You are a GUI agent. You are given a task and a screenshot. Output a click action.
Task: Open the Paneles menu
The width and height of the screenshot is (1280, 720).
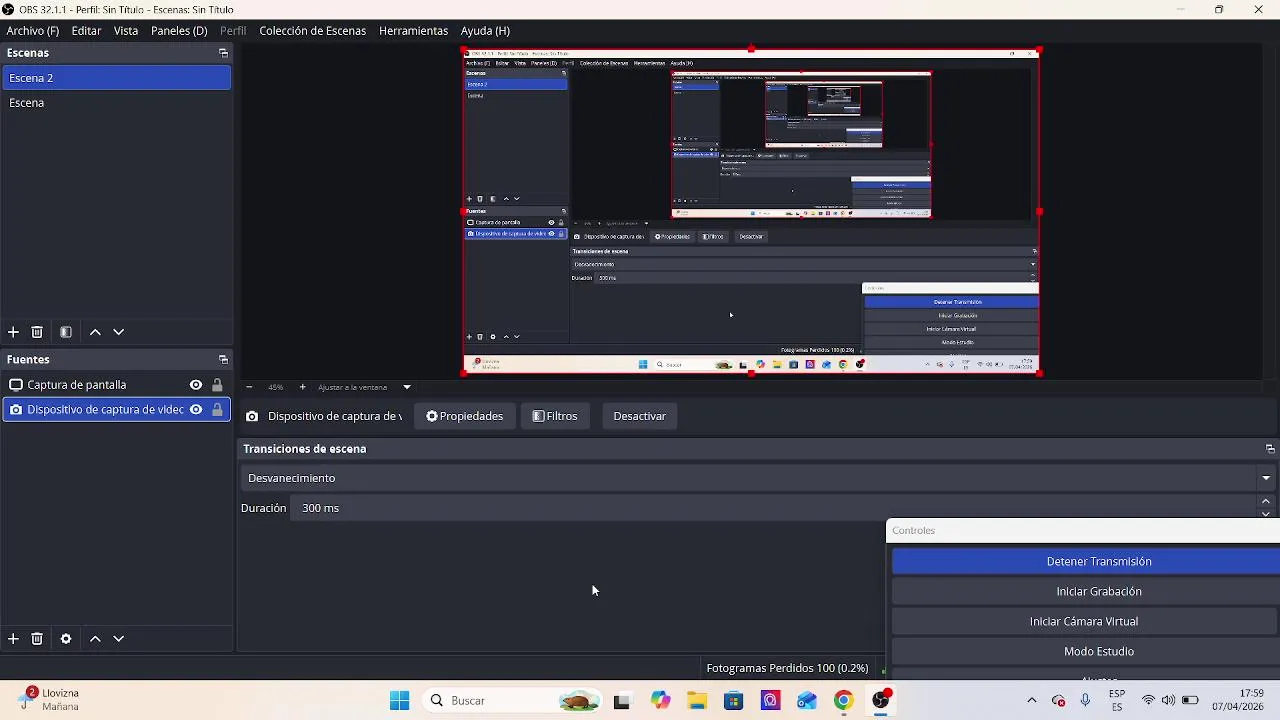tap(179, 31)
